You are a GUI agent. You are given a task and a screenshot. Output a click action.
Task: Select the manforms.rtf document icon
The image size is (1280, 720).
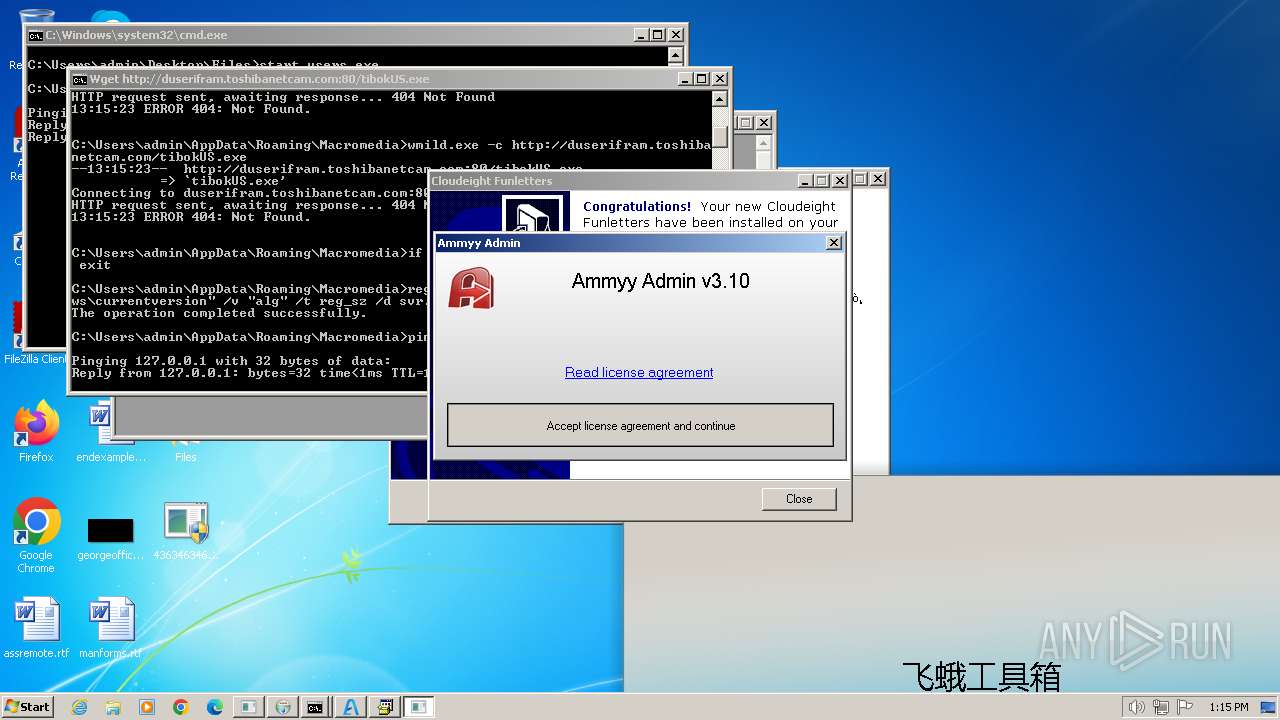[110, 628]
